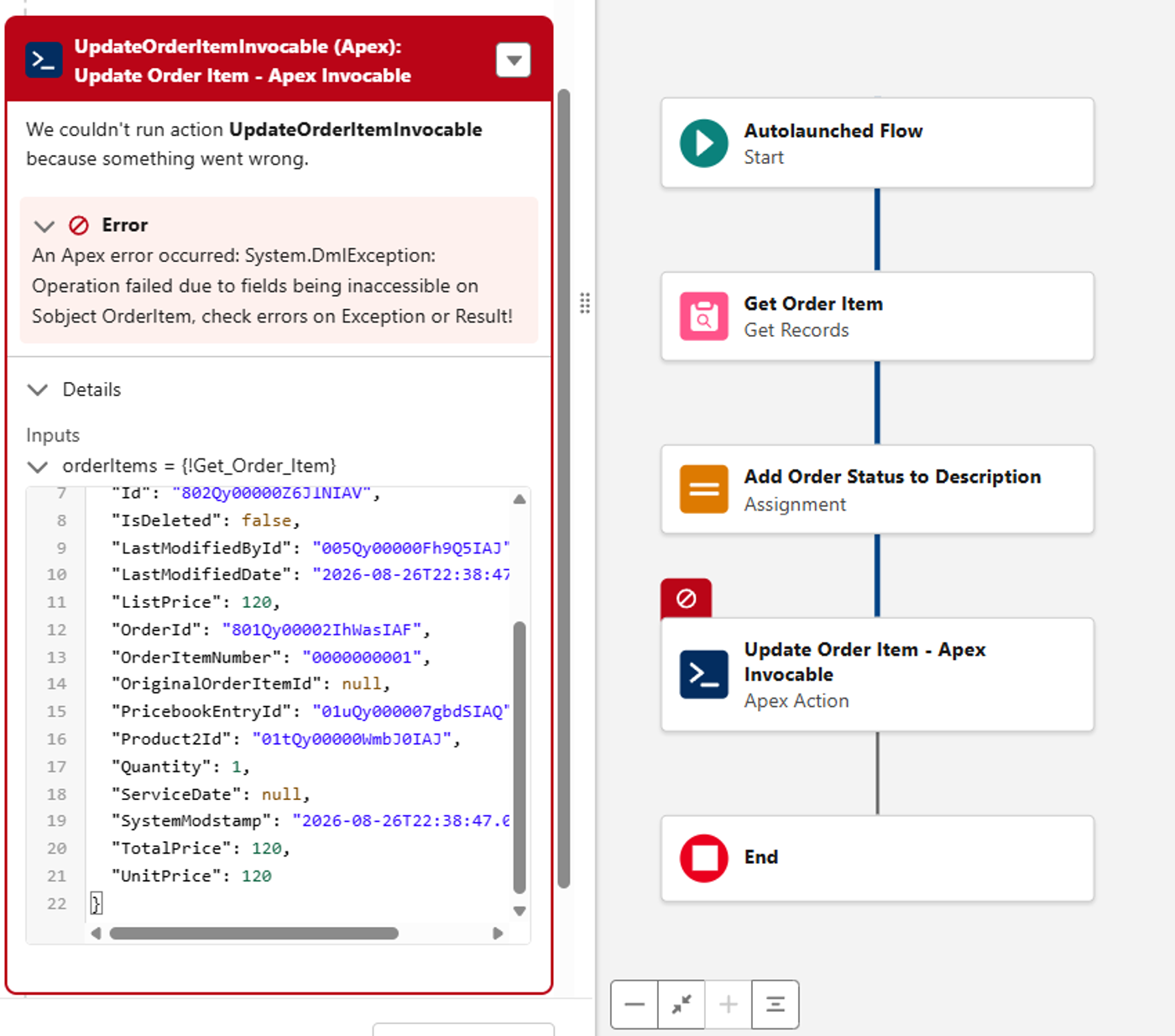Click the "Quantity": 1 line in JSON

coord(180,767)
